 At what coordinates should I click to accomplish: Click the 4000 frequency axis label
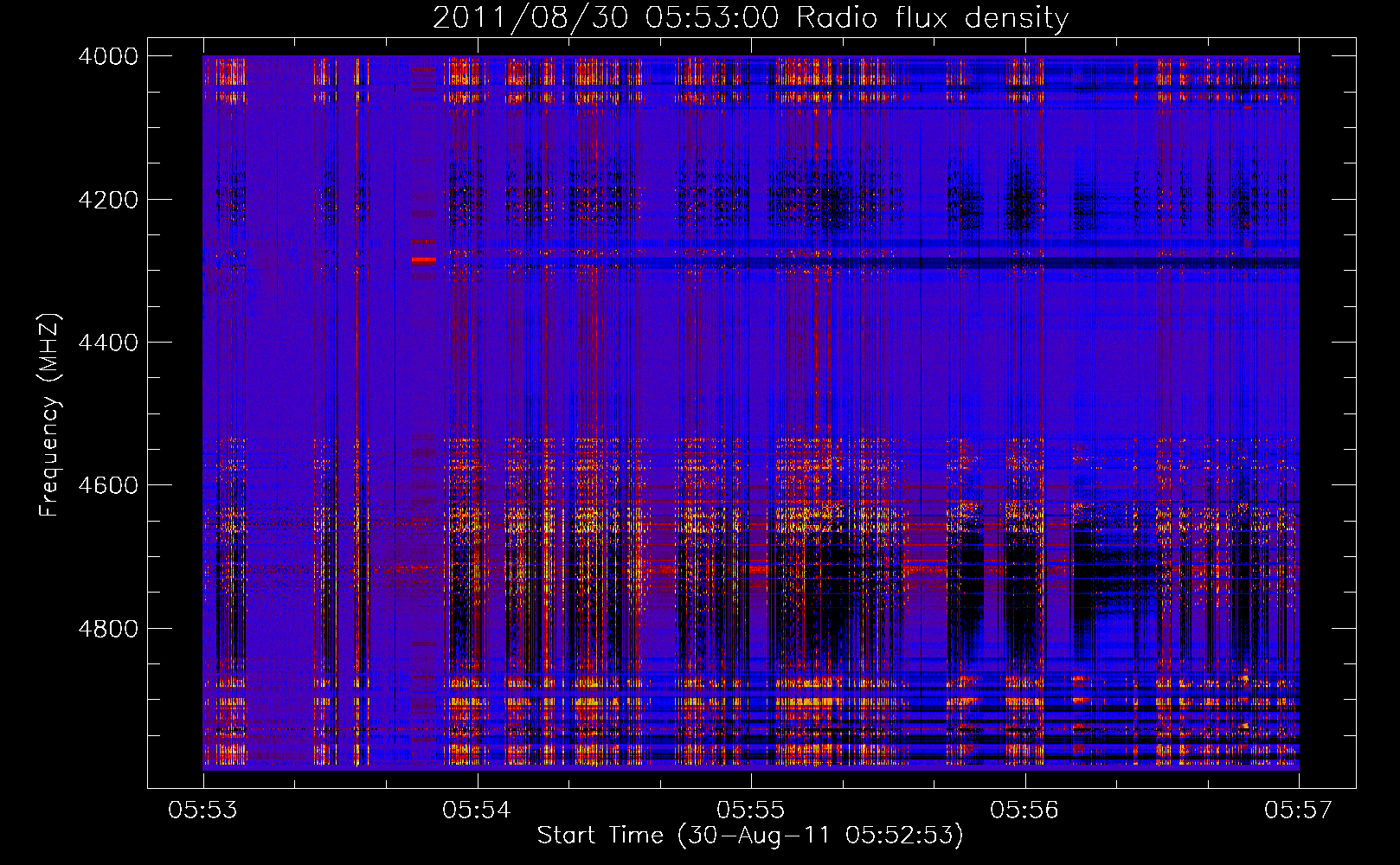click(108, 56)
